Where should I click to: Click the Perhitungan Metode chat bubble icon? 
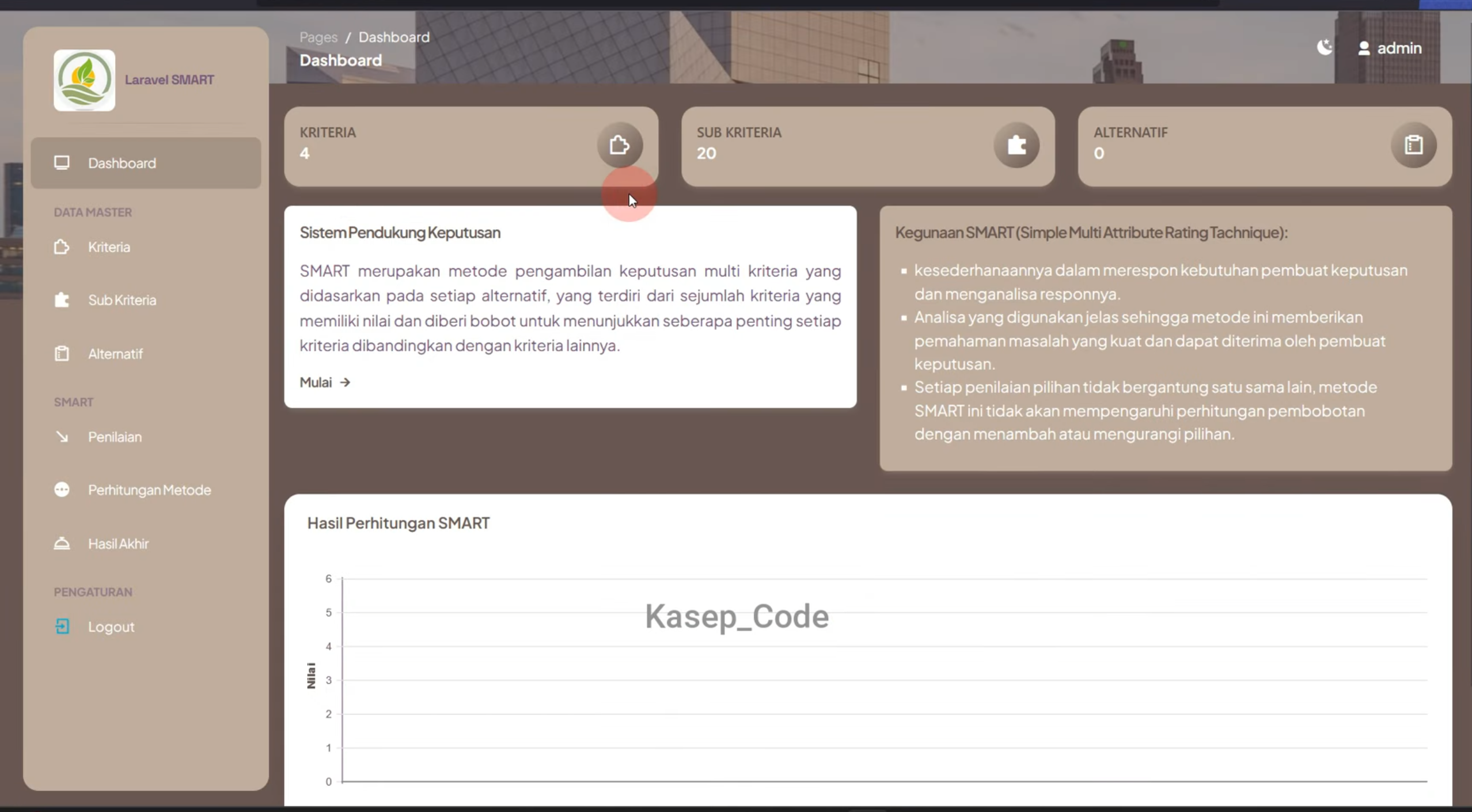(62, 490)
